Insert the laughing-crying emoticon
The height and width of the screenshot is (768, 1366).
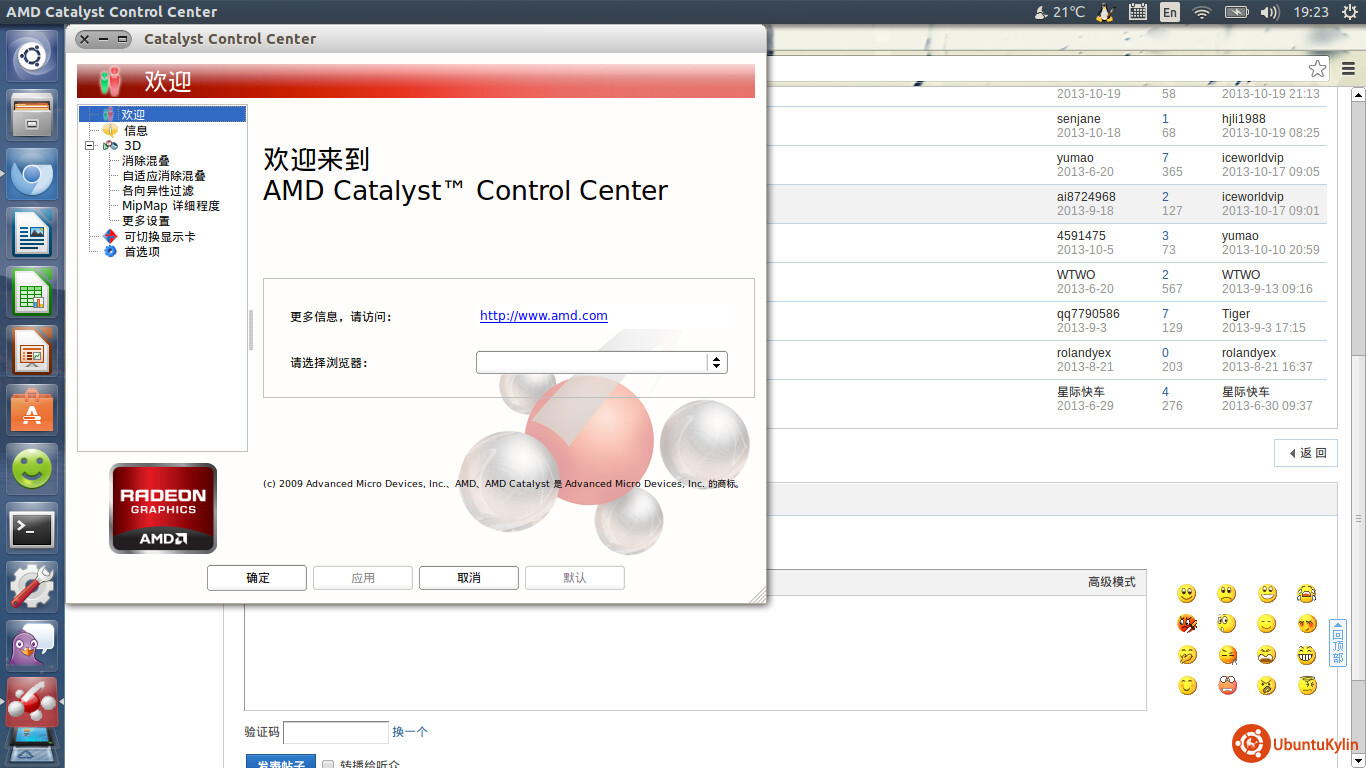[1306, 594]
